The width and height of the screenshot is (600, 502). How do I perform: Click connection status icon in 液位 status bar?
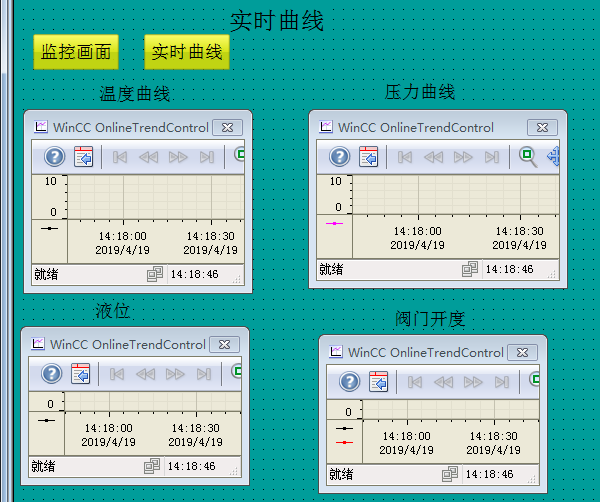pos(152,466)
